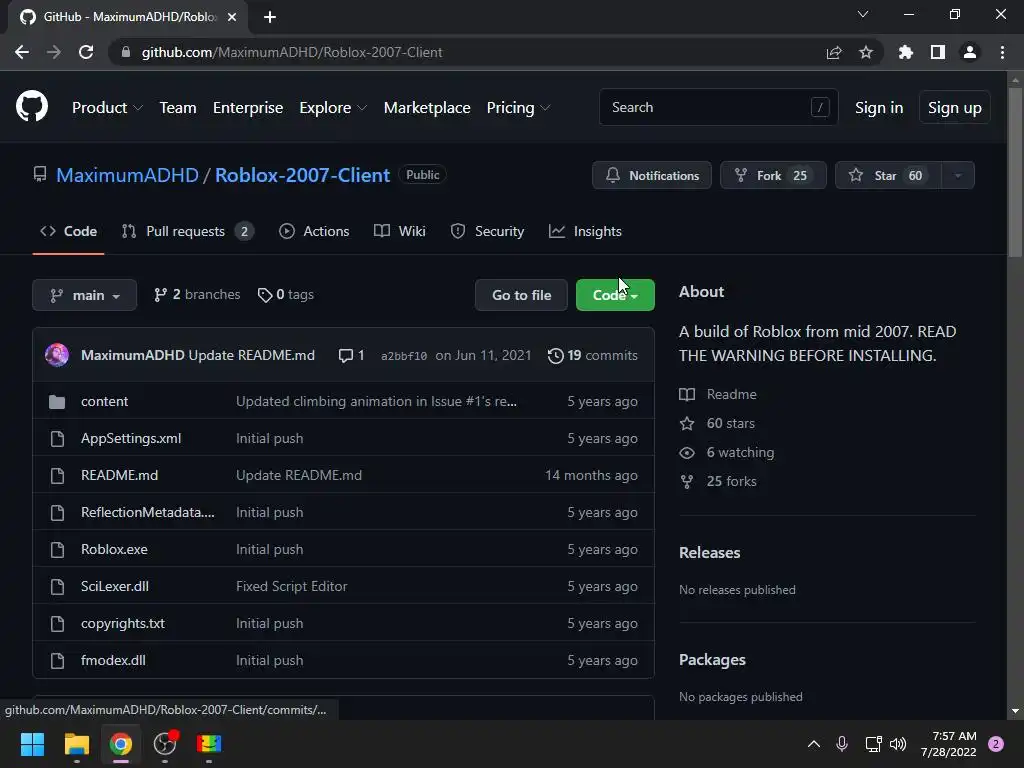Click the Notifications button
The height and width of the screenshot is (768, 1024).
point(652,176)
